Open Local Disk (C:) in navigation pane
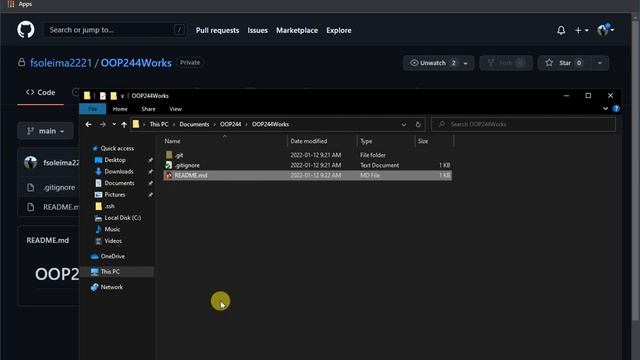The width and height of the screenshot is (640, 360). click(x=122, y=218)
